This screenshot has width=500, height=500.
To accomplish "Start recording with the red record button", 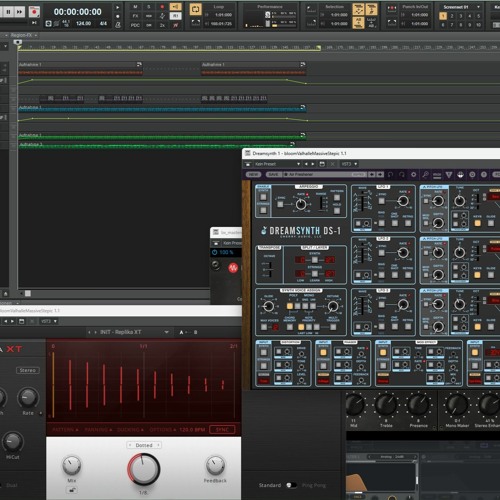I will click(x=34, y=12).
